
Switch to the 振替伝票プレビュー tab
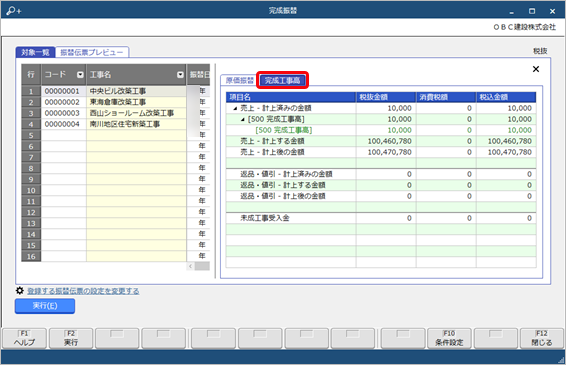[92, 52]
